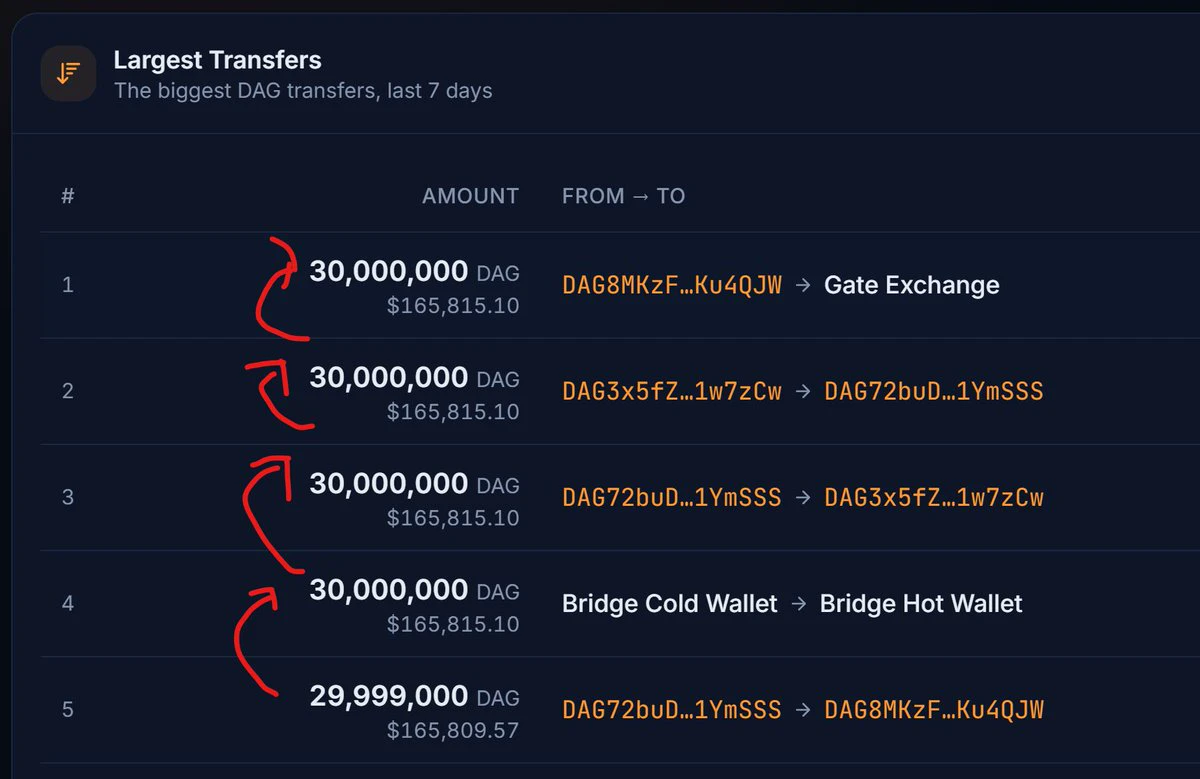Click the arrow between row 2 addresses

coord(803,391)
